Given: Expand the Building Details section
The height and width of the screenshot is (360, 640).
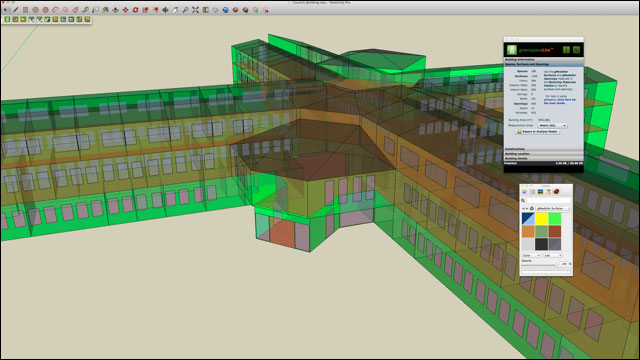Looking at the screenshot, I should coord(544,158).
